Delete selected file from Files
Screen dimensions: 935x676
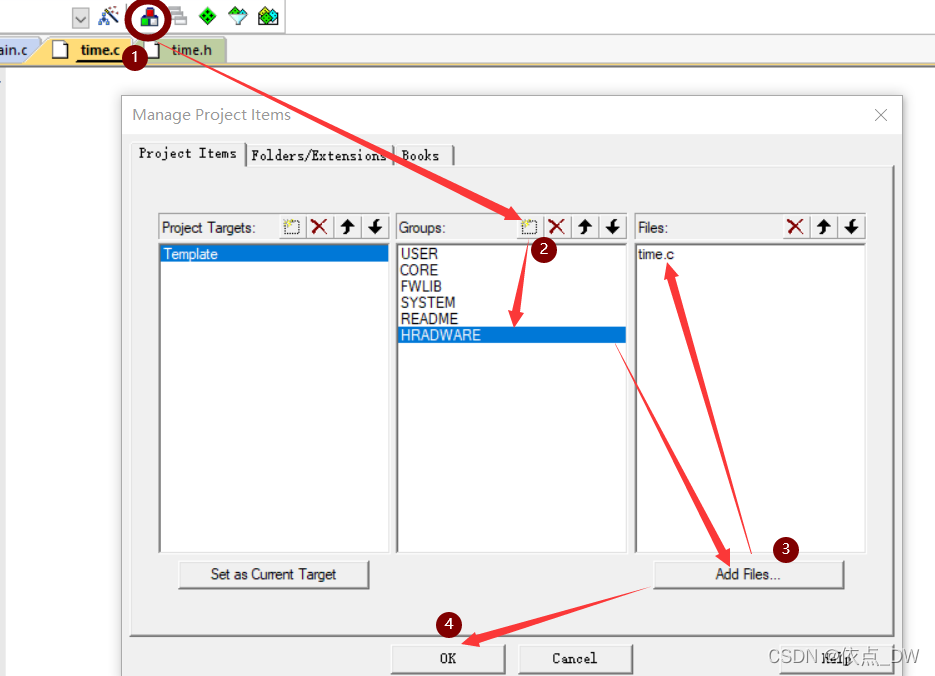(x=795, y=227)
